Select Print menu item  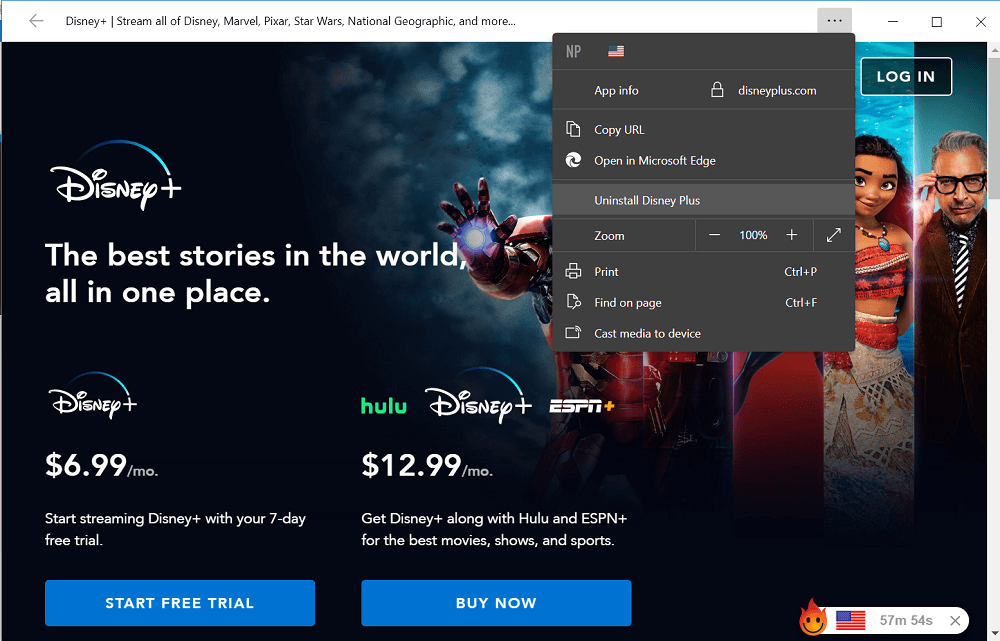(703, 272)
